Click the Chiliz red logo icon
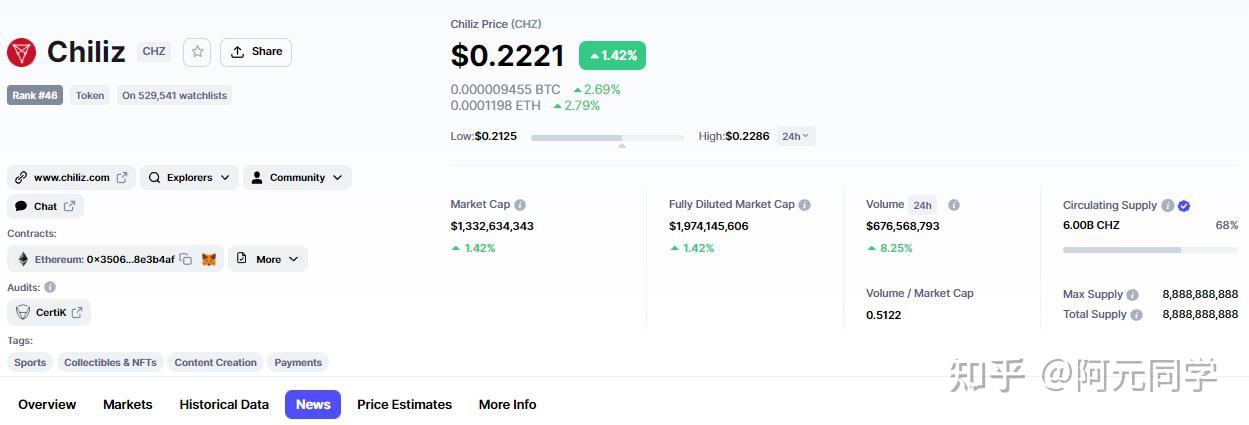 point(21,52)
